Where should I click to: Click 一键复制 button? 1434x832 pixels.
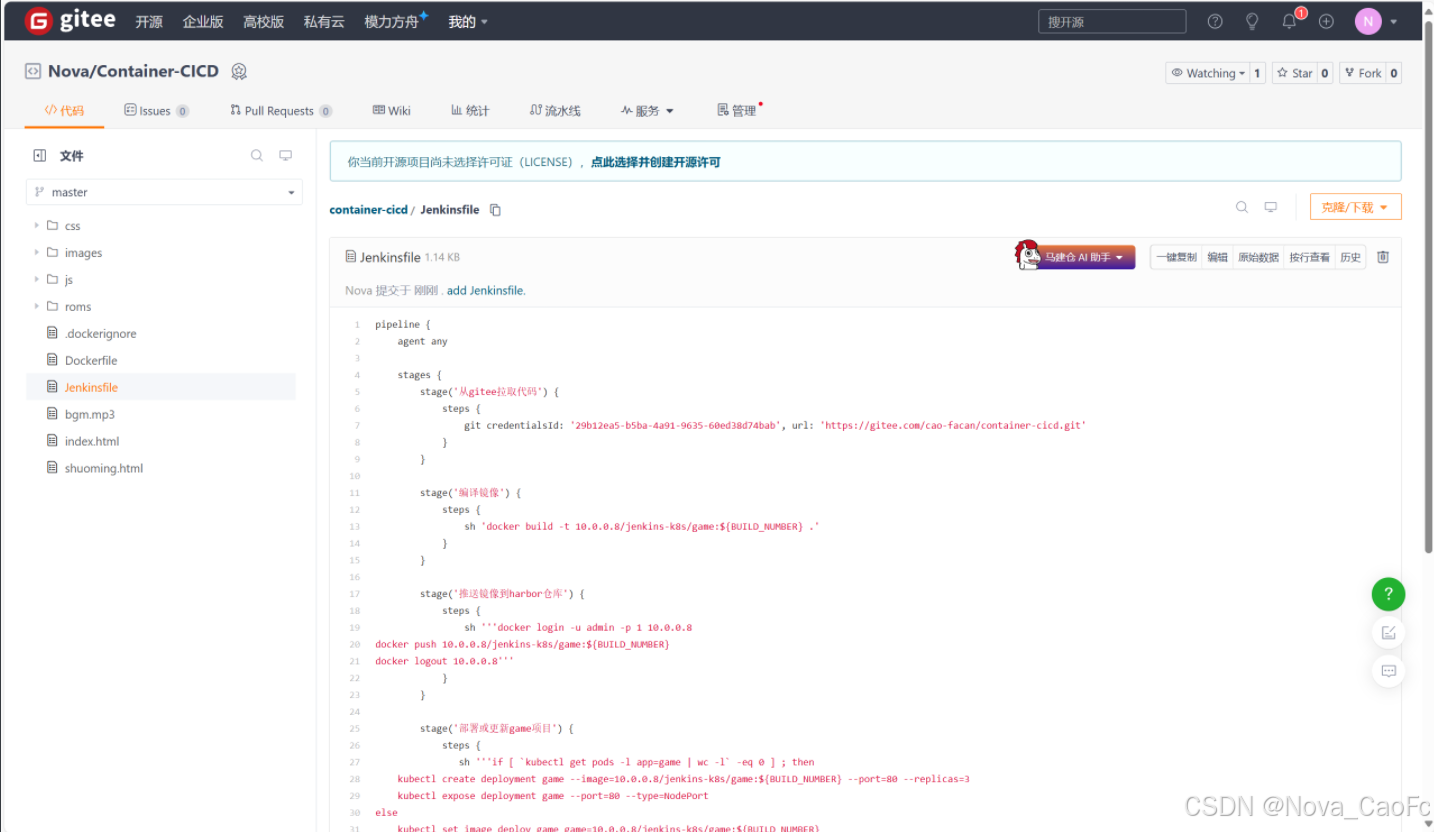(x=1175, y=257)
